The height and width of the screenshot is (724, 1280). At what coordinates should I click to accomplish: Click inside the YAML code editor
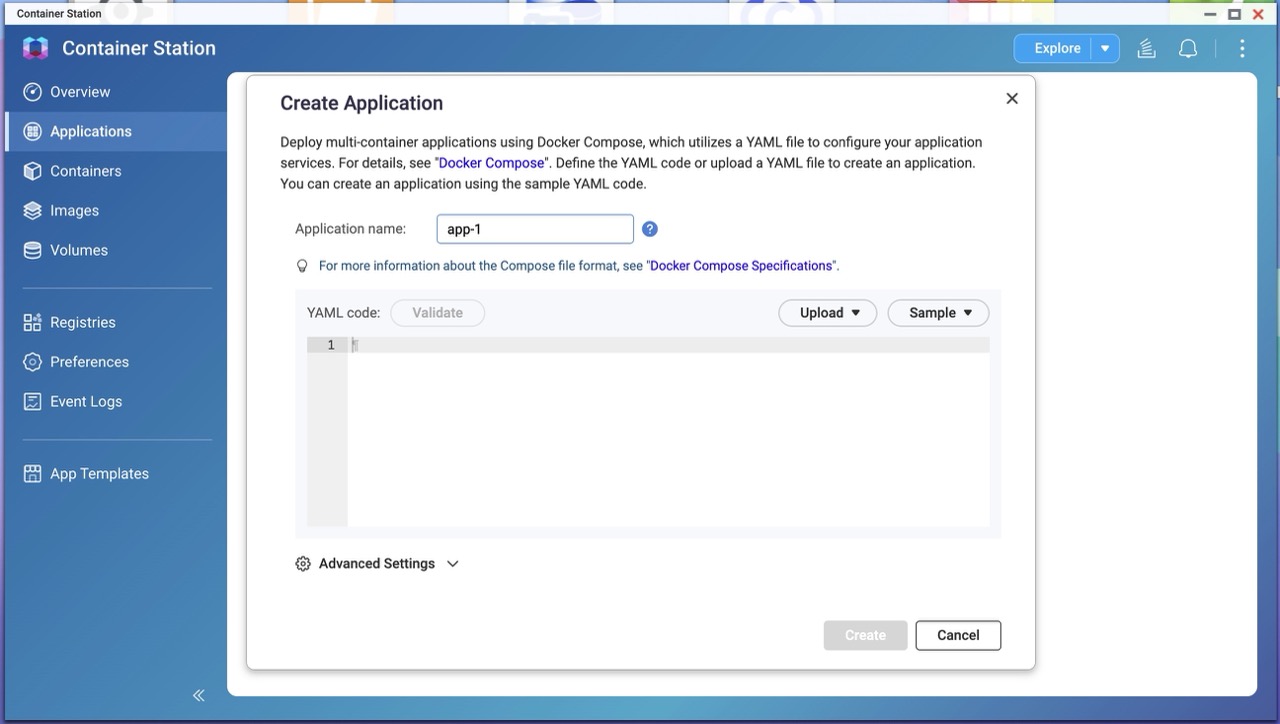(x=667, y=430)
